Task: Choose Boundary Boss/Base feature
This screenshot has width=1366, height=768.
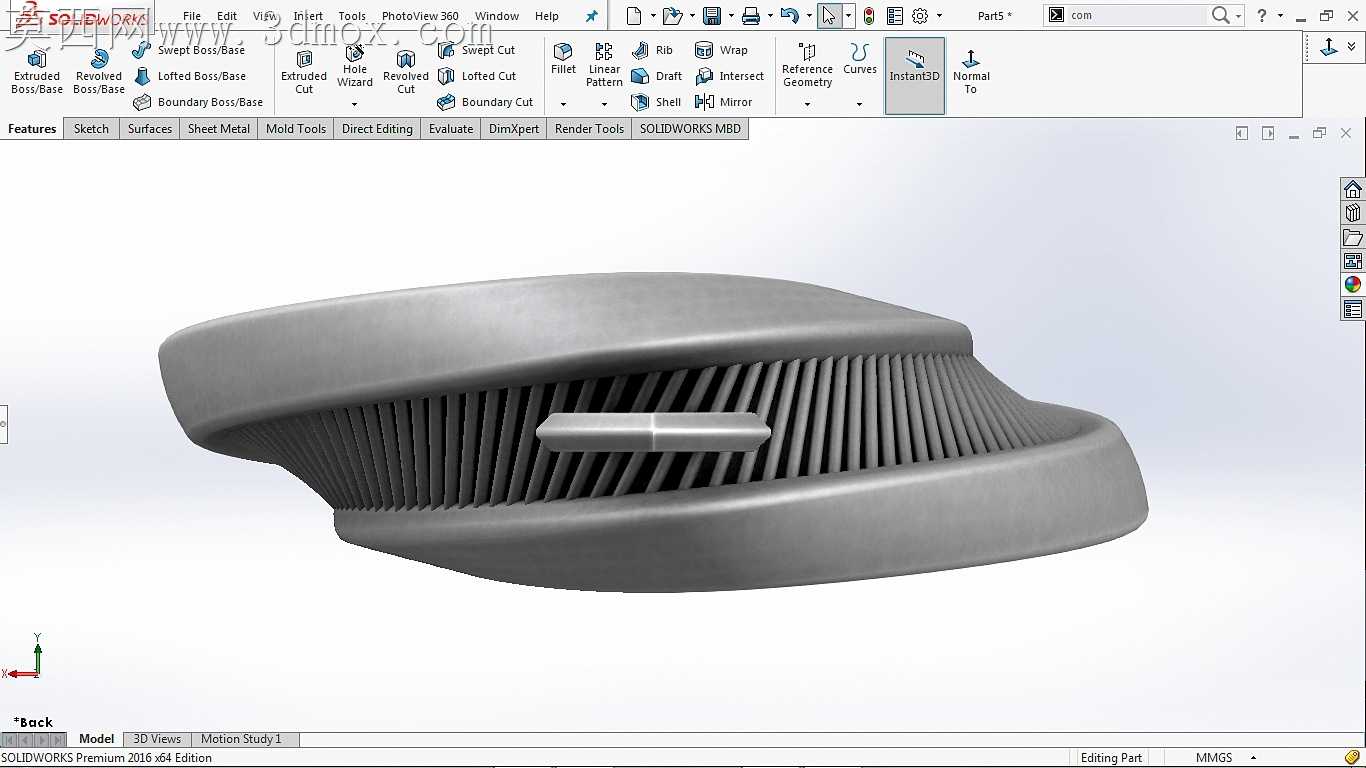Action: coord(198,102)
